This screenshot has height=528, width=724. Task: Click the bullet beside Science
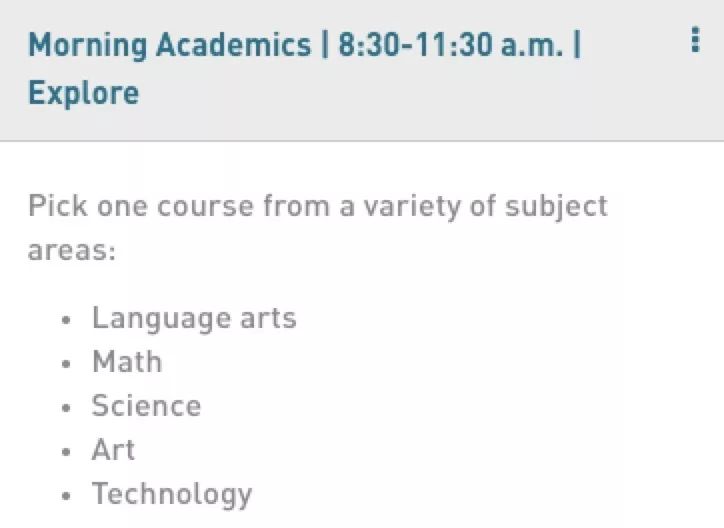pos(67,408)
